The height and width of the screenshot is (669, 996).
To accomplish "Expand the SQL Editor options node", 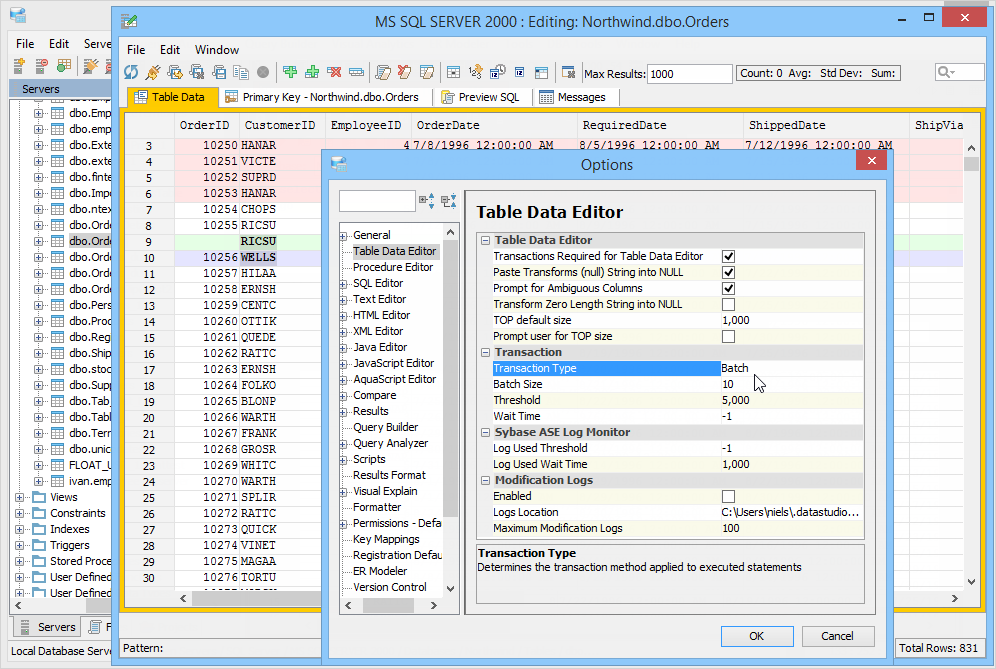I will tap(344, 285).
